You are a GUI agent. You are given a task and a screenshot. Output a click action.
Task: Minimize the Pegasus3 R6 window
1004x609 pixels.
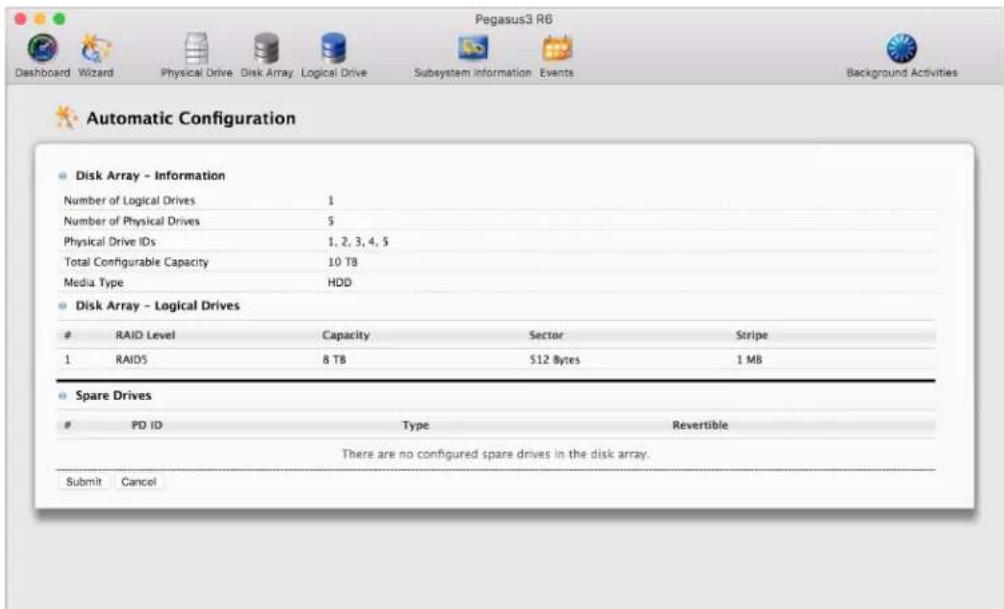(x=40, y=19)
